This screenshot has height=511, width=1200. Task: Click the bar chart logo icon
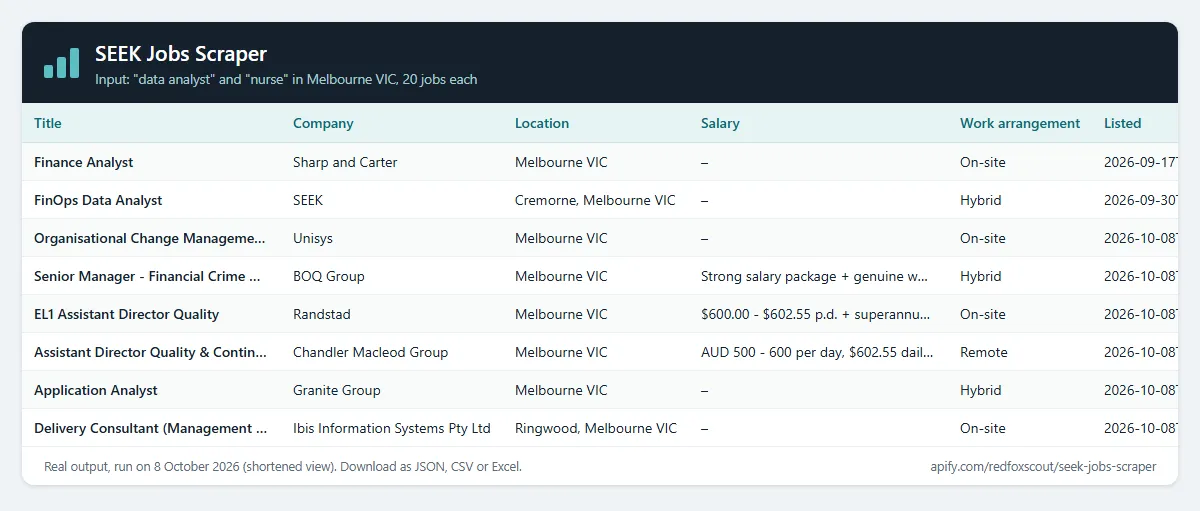(61, 62)
